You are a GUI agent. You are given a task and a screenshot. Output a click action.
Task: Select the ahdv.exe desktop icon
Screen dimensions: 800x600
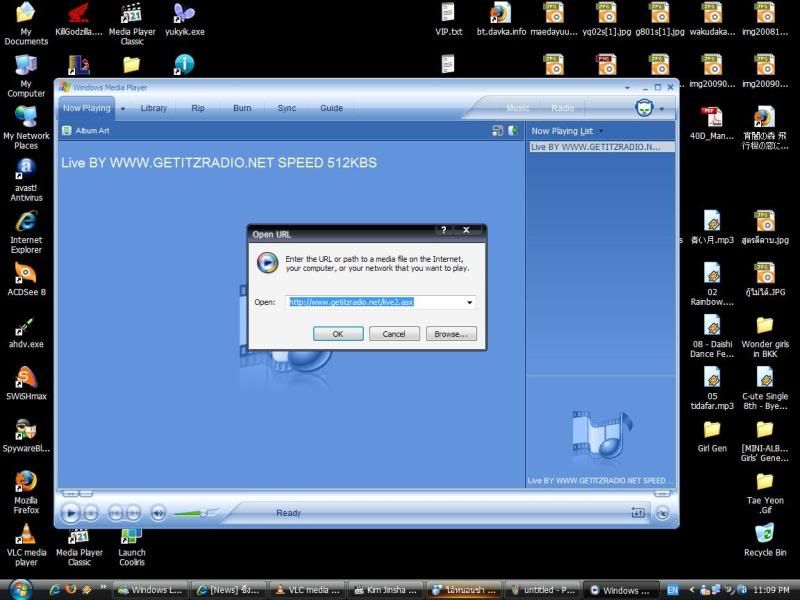pyautogui.click(x=26, y=333)
